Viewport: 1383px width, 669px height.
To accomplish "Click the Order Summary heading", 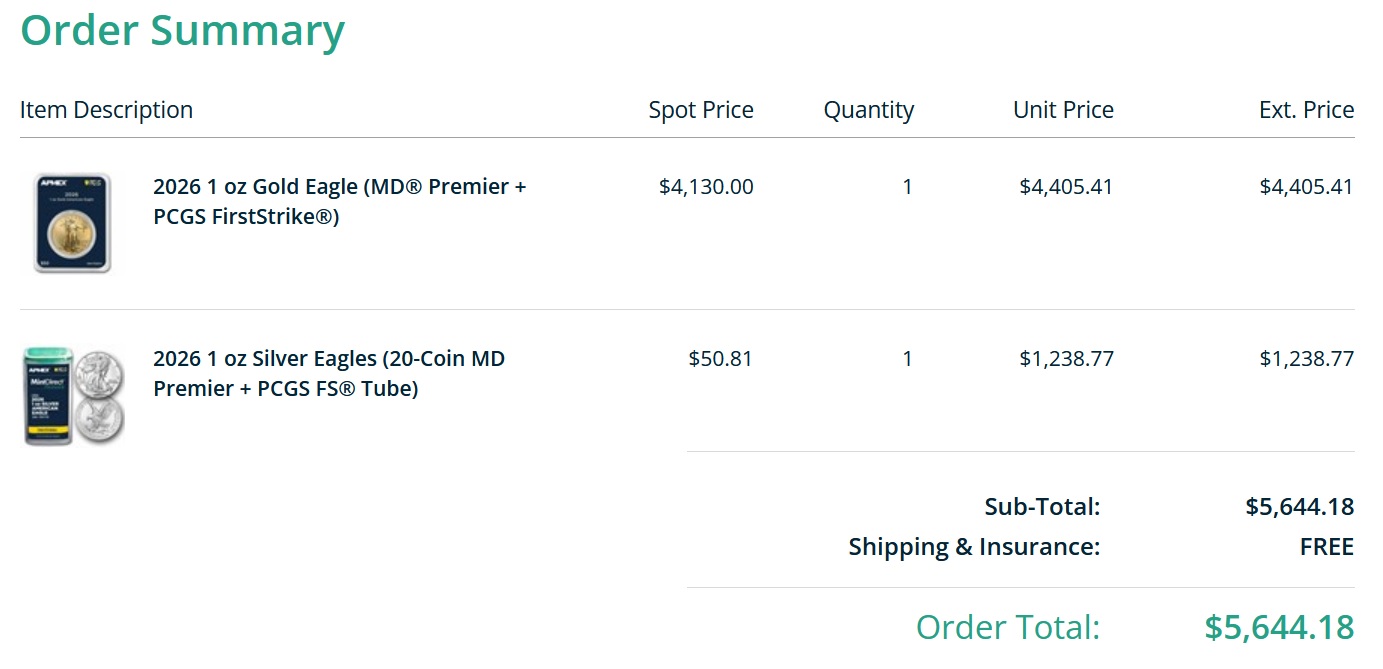I will click(x=182, y=31).
